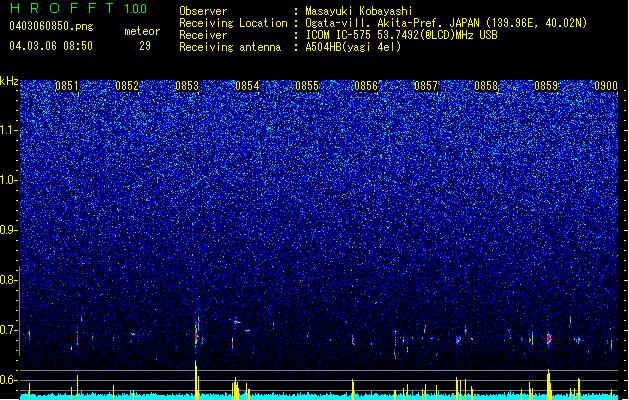The width and height of the screenshot is (629, 400).
Task: Click the 1.0 kHz axis label
Action: [x=9, y=180]
